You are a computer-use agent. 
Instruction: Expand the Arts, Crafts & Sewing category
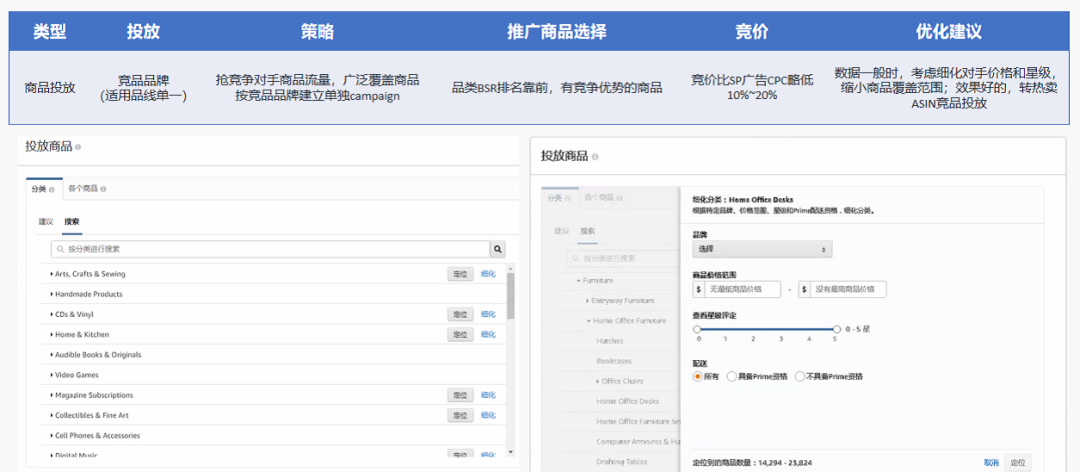(x=52, y=274)
